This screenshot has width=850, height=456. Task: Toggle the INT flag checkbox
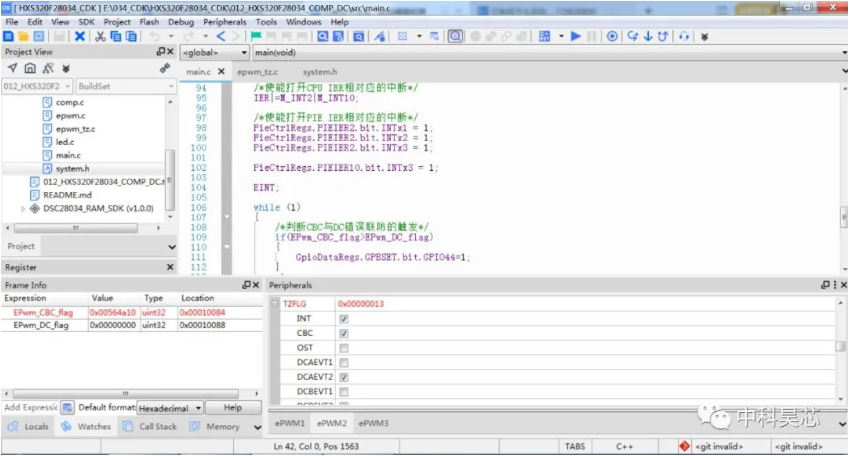(344, 319)
